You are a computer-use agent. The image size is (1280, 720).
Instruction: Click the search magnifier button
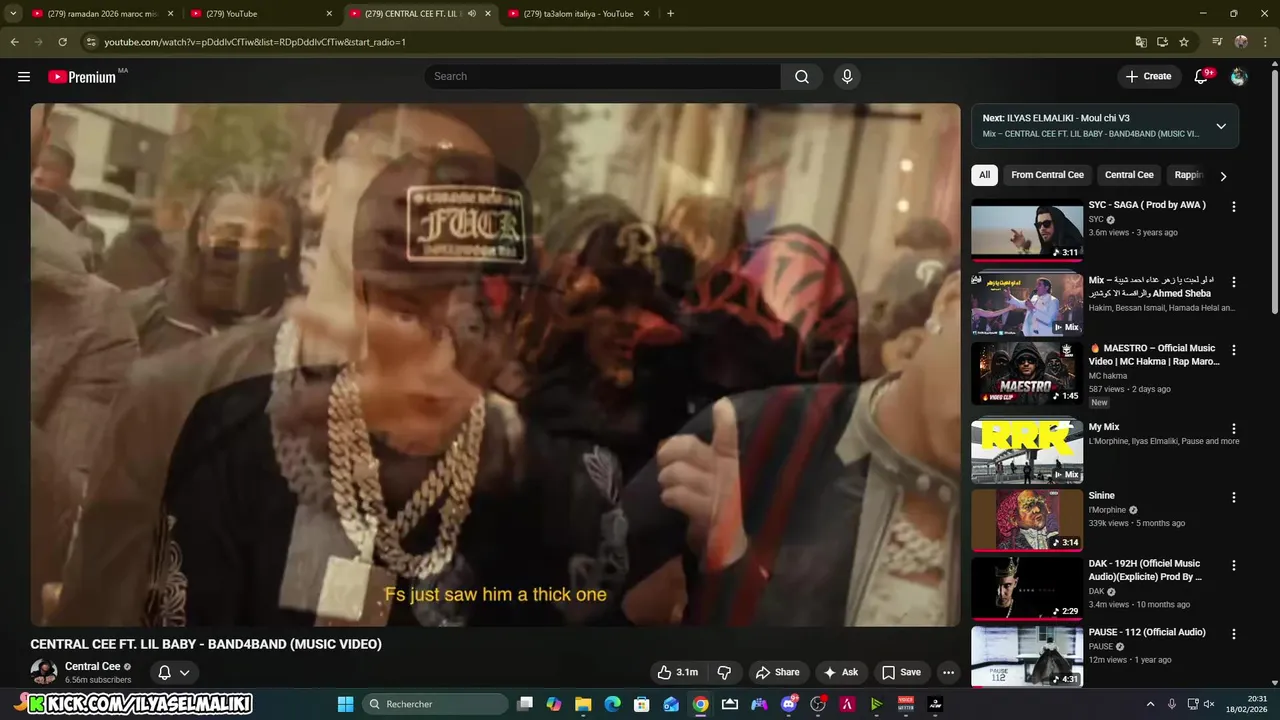[x=802, y=76]
